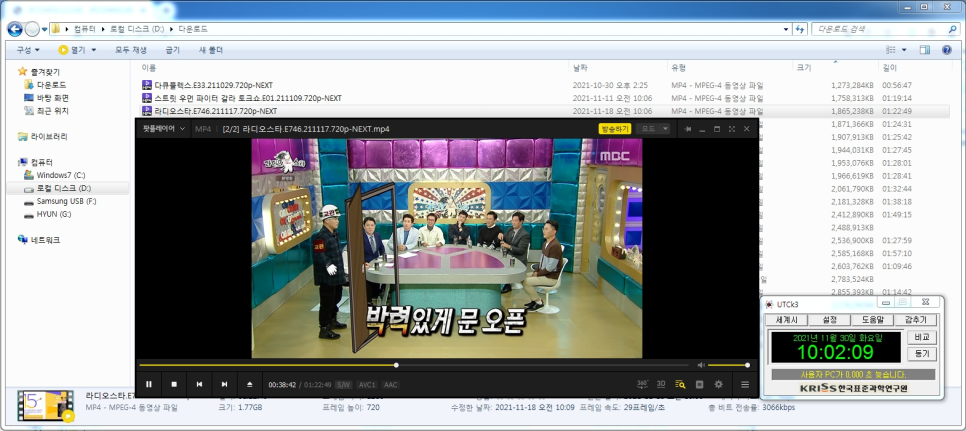Click the yellow 방송하기 button
The height and width of the screenshot is (431, 966).
tap(615, 129)
